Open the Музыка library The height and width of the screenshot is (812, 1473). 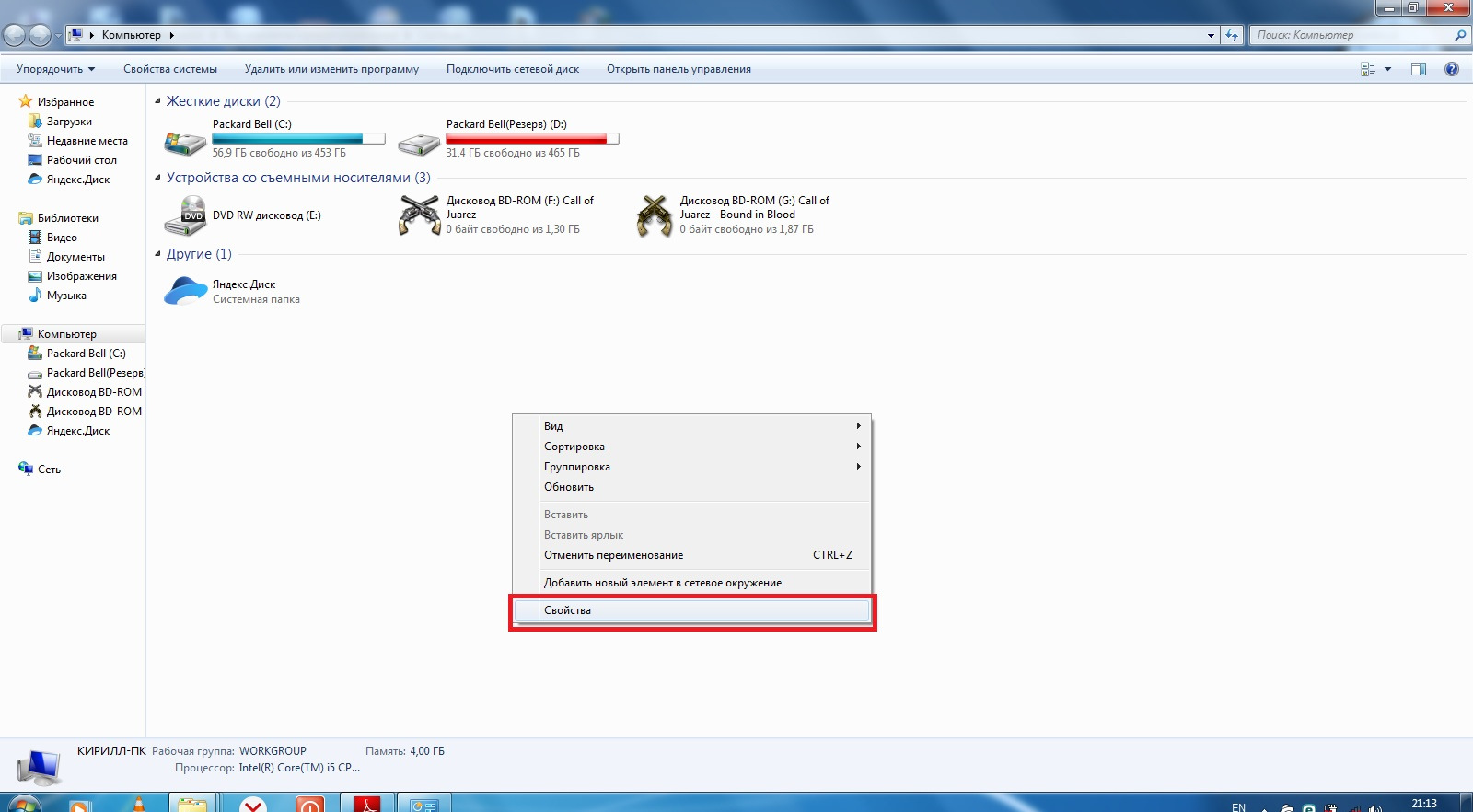[66, 296]
